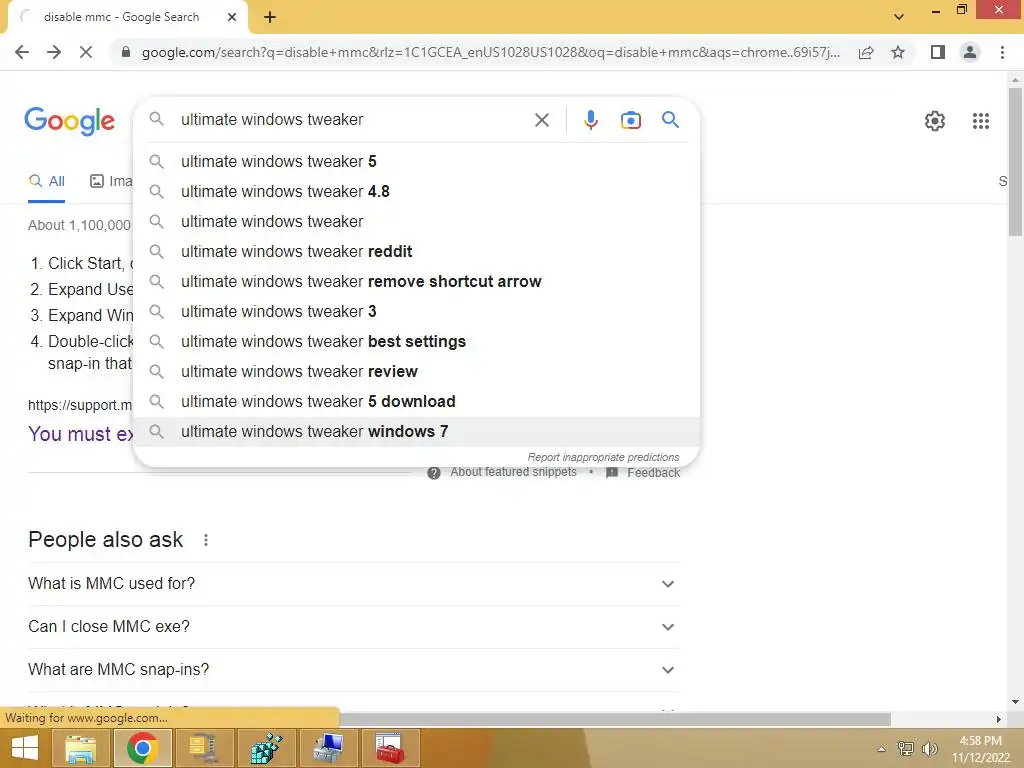Click the vertical page scrollbar
Screen dimensions: 1024x768
click(1015, 161)
